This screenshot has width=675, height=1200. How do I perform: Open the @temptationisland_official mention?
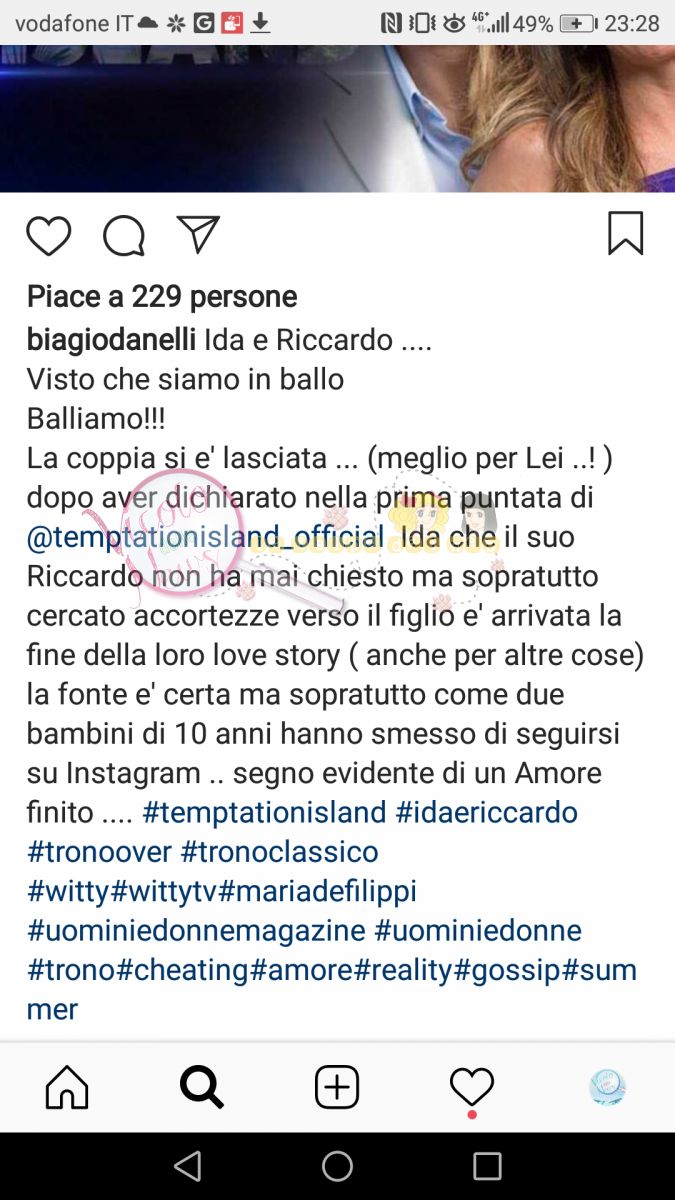[x=205, y=537]
